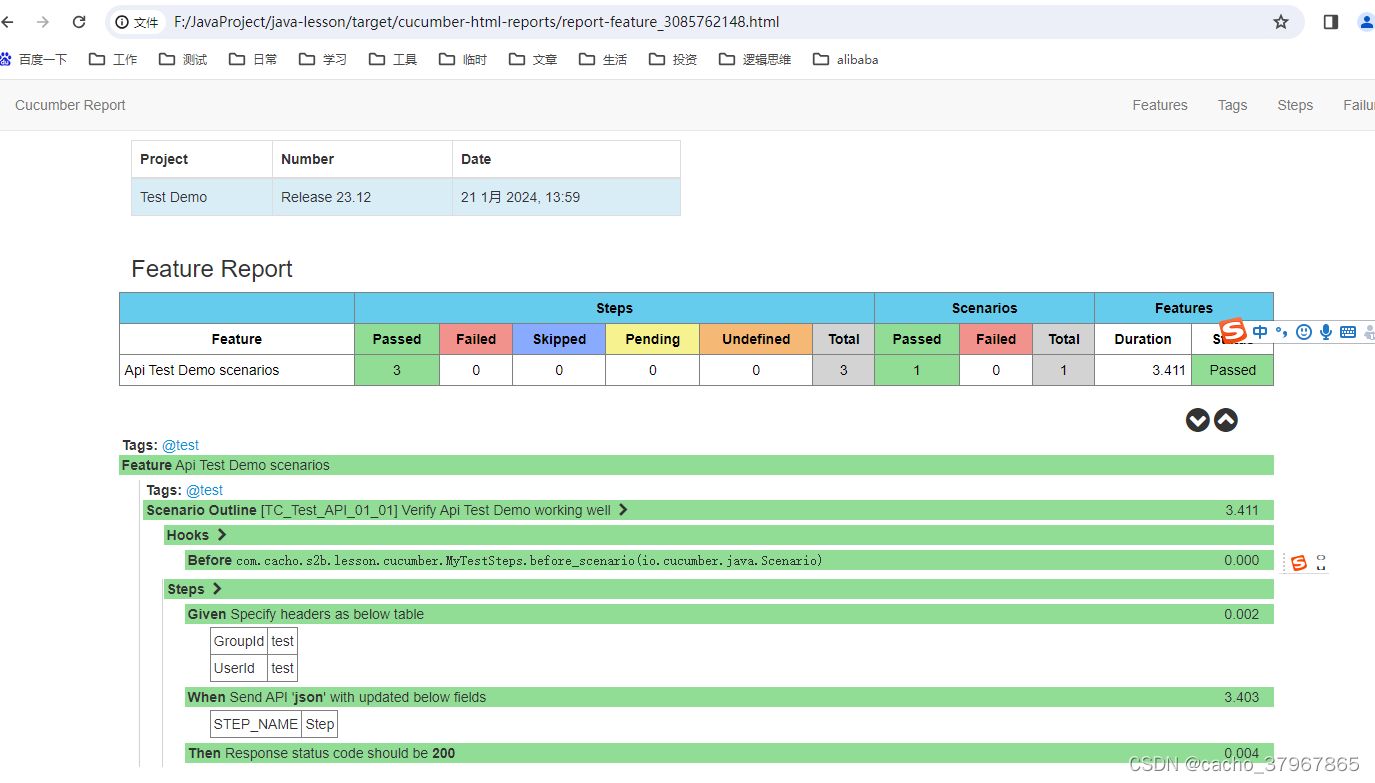Open the 日常 bookmark folder
This screenshot has width=1375, height=783.
point(253,59)
